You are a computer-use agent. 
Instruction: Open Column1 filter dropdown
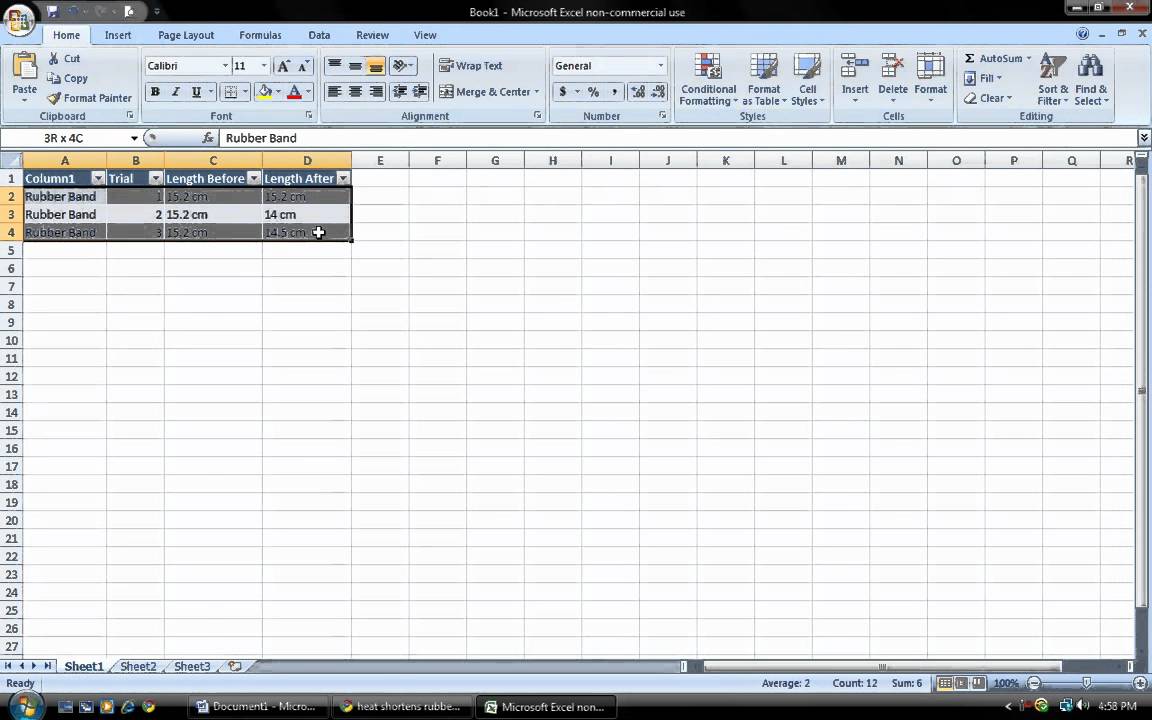pos(98,178)
